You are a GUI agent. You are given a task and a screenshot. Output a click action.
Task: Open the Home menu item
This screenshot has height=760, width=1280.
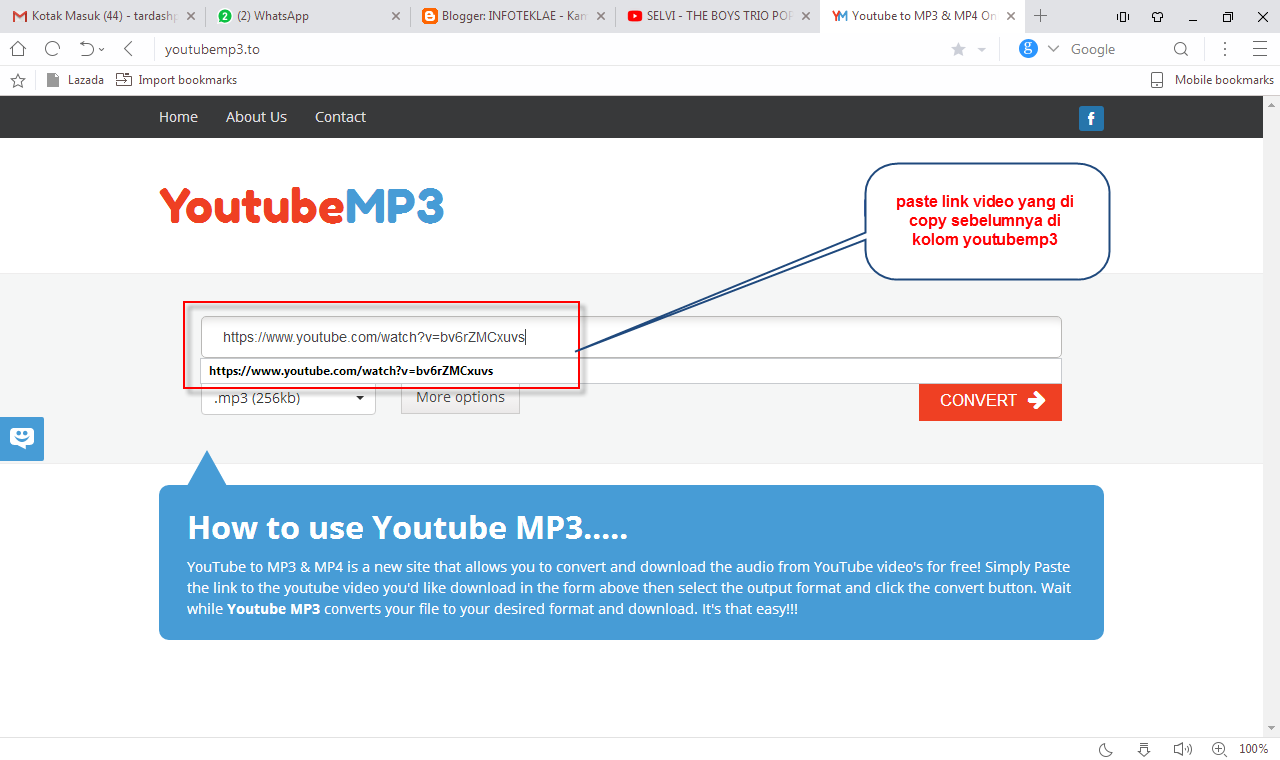178,117
